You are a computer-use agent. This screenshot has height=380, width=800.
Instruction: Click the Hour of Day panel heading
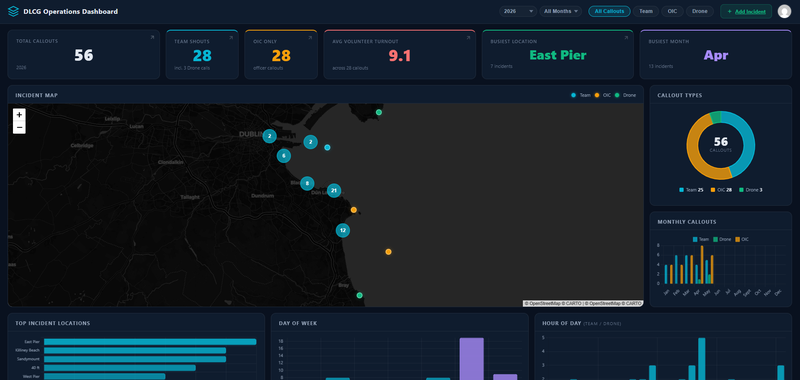coord(562,323)
